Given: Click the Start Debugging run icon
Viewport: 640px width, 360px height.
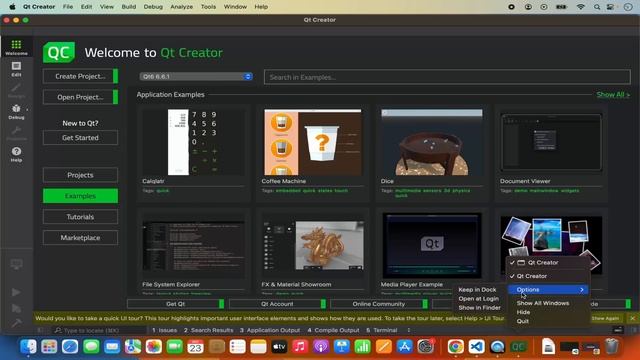Looking at the screenshot, I should [x=16, y=308].
